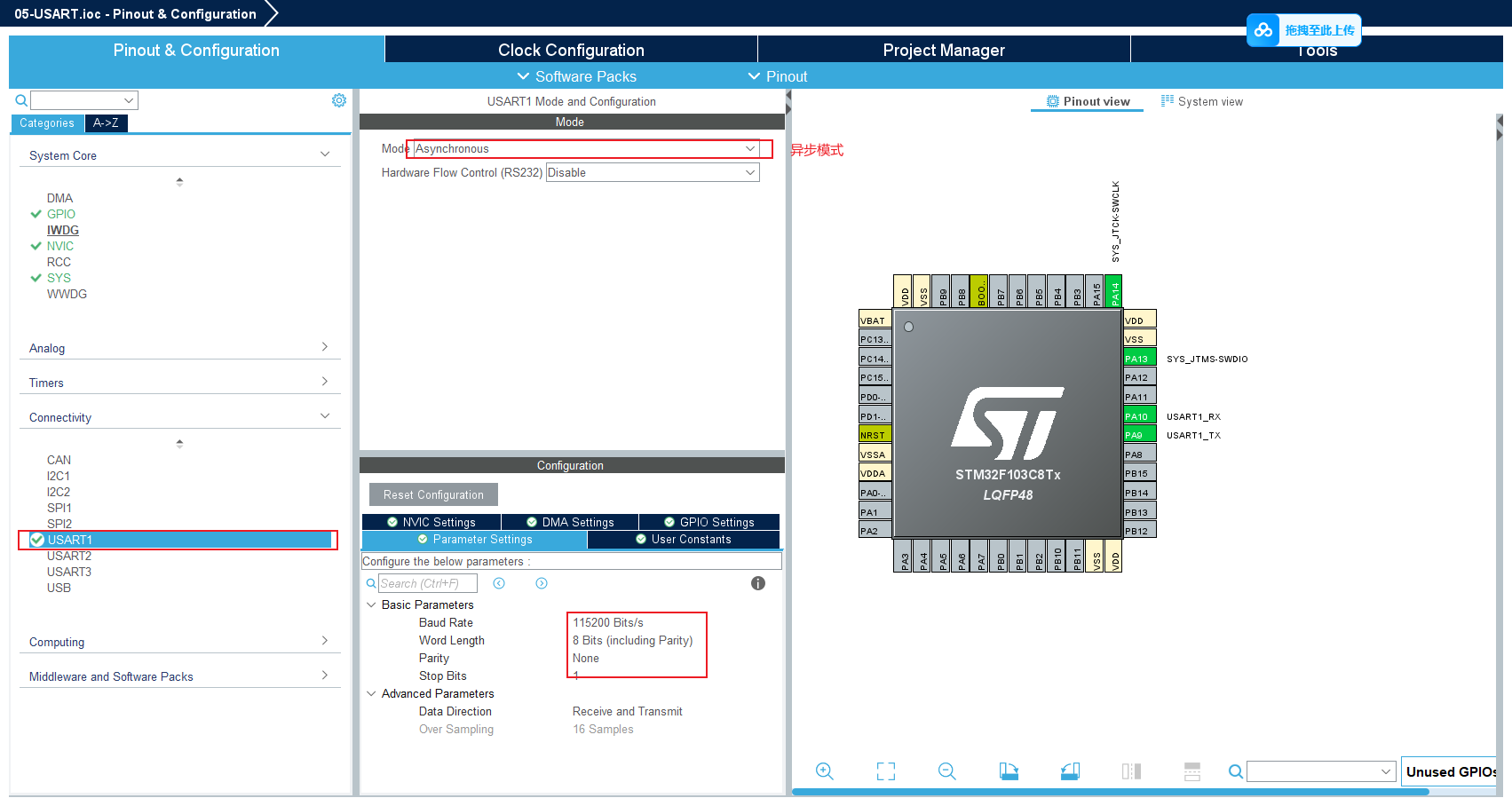This screenshot has height=806, width=1512.
Task: Switch to Categories tab
Action: (47, 122)
